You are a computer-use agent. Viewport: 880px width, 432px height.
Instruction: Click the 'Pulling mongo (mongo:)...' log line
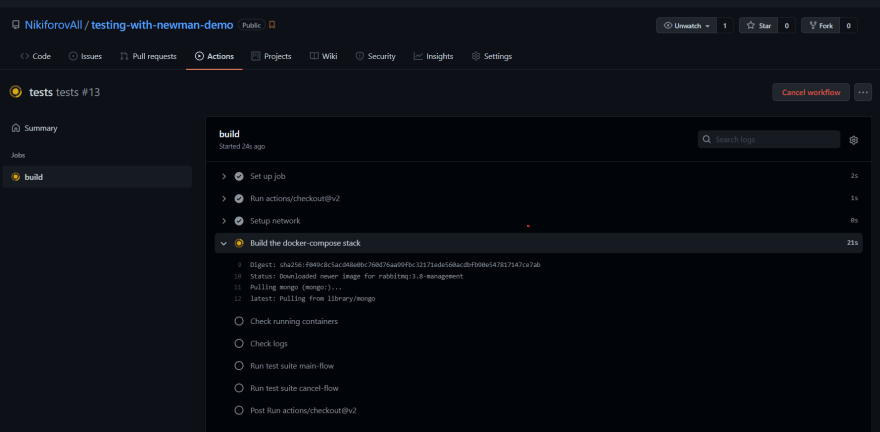pyautogui.click(x=296, y=287)
